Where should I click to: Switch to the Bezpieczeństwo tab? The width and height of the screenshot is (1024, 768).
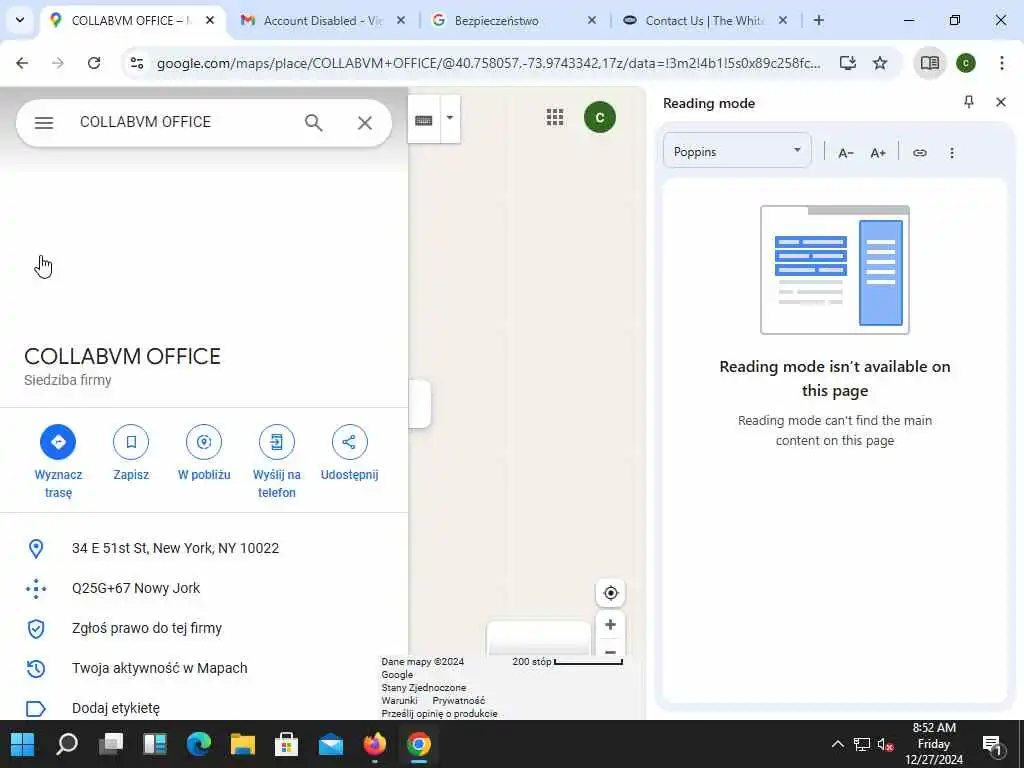click(514, 20)
